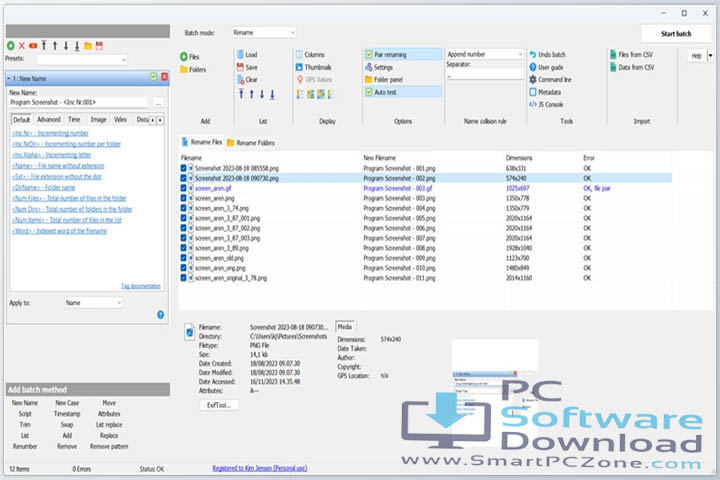Uncheck the screen_aren_orig.png checkbox
Screen dimensions: 720x480
coord(183,268)
